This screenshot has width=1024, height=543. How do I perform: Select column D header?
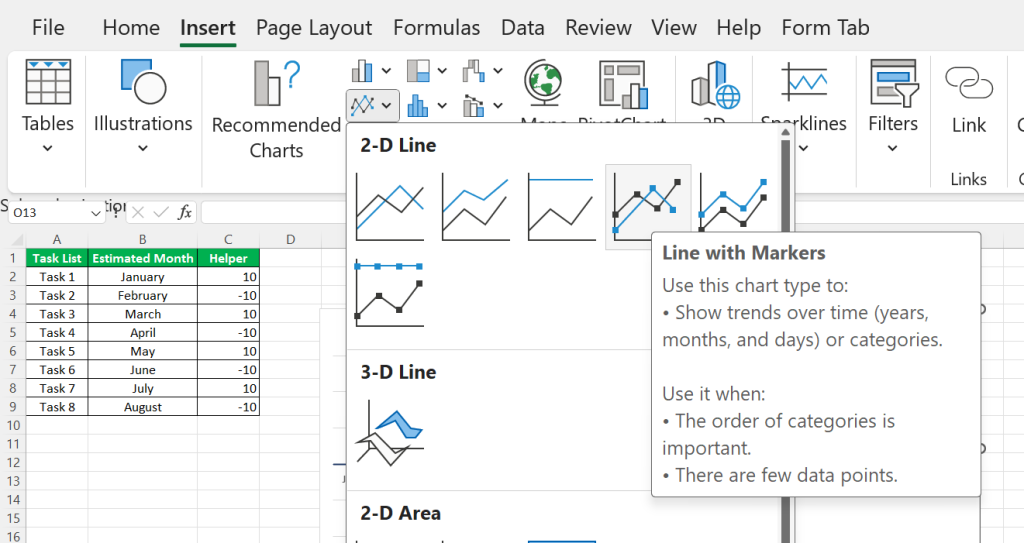pos(290,239)
